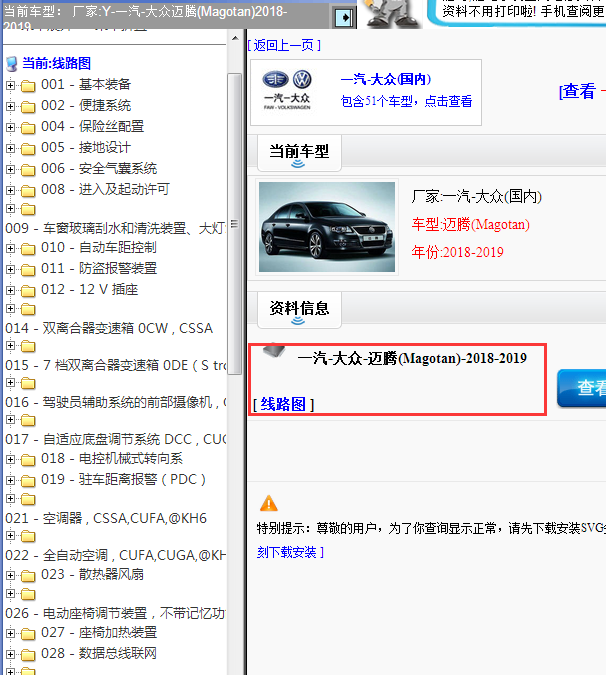Click the 车型:迈腾(Magotan) text
The image size is (606, 675).
pyautogui.click(x=470, y=224)
